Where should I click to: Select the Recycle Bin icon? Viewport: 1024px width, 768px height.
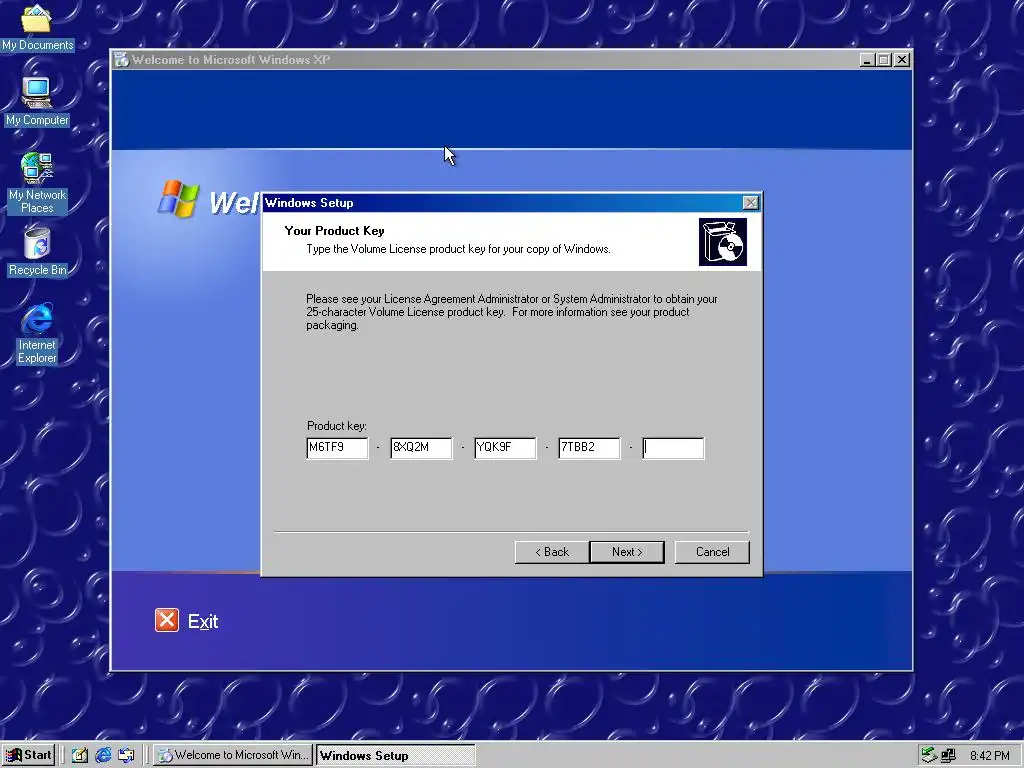(x=37, y=251)
